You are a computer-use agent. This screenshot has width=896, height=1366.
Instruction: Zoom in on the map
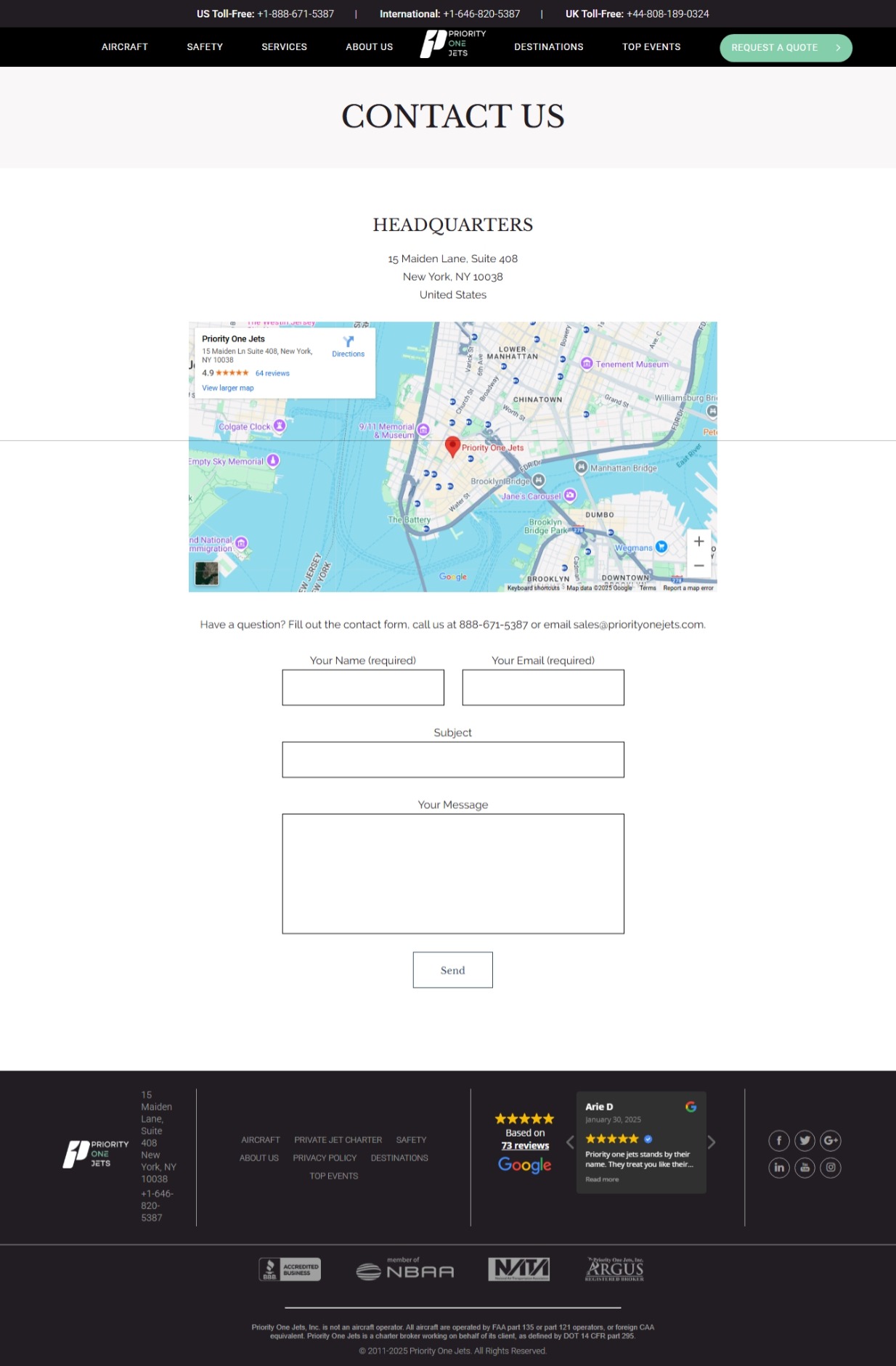click(x=699, y=542)
